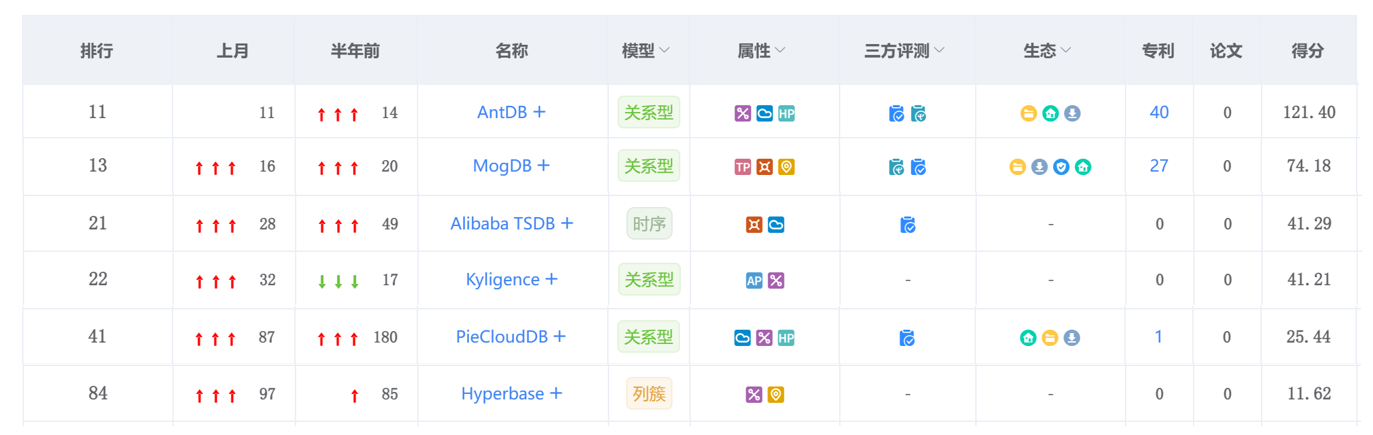Viewport: 1373px width, 435px height.
Task: Click the gray download icon for PieCloudDB
Action: pyautogui.click(x=1072, y=338)
